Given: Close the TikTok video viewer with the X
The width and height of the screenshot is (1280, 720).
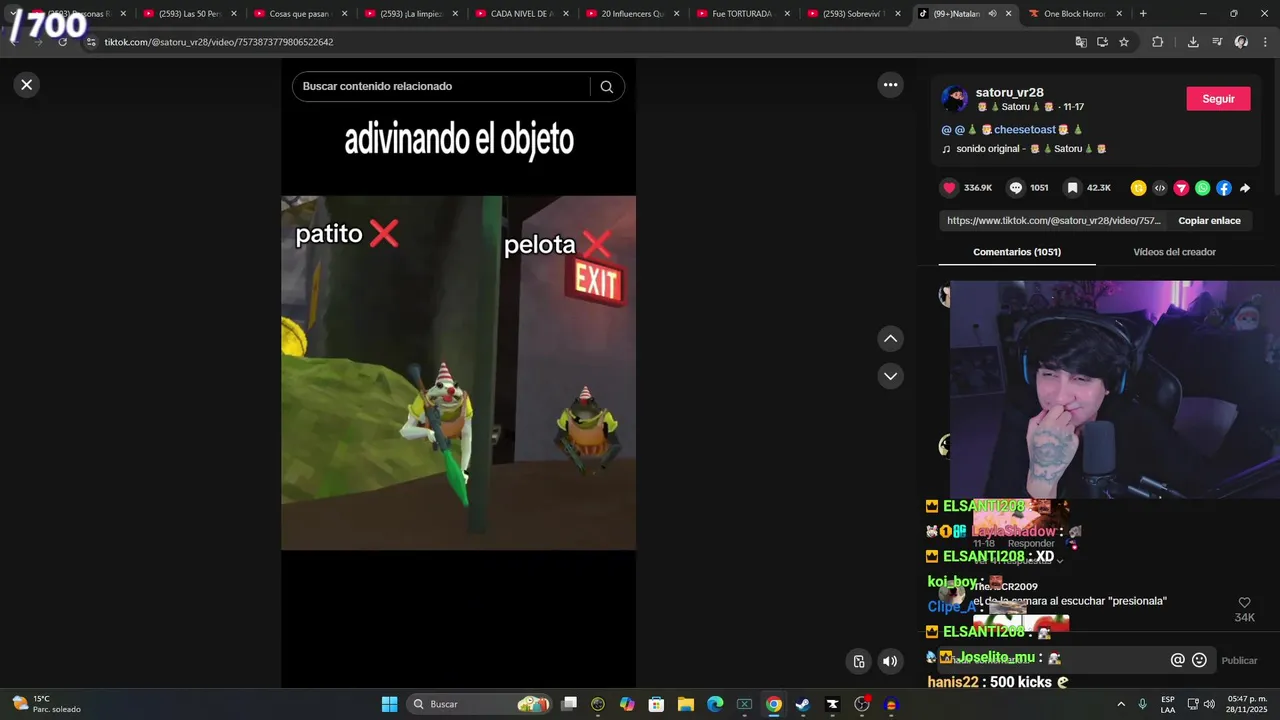Looking at the screenshot, I should pyautogui.click(x=27, y=85).
